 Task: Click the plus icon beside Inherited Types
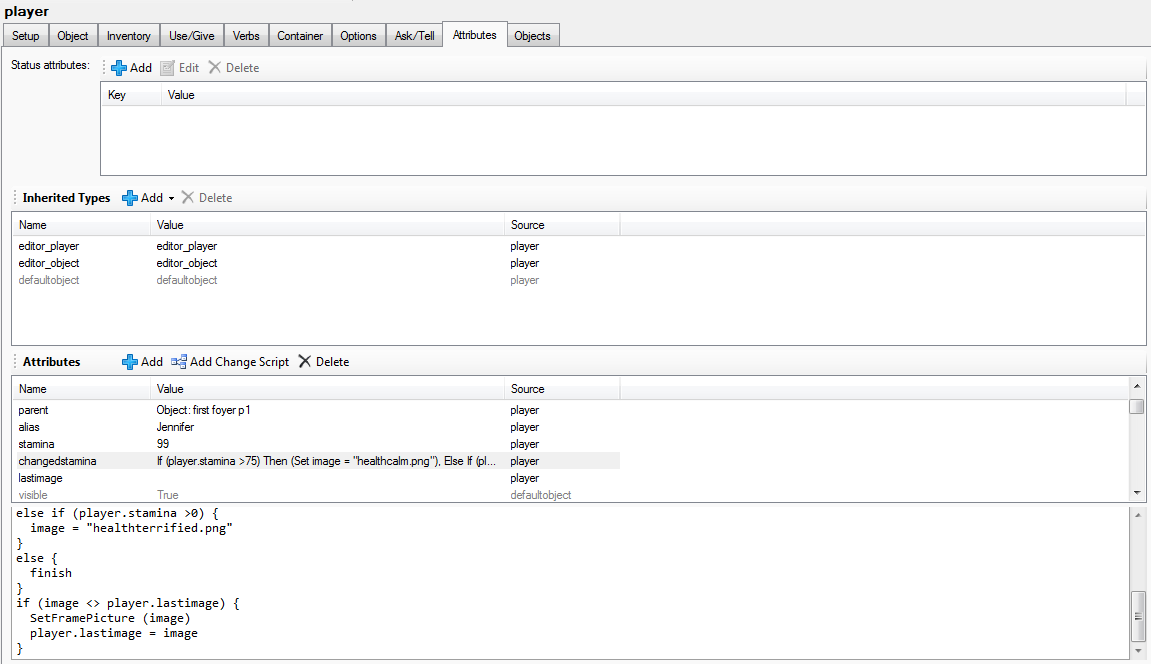130,198
